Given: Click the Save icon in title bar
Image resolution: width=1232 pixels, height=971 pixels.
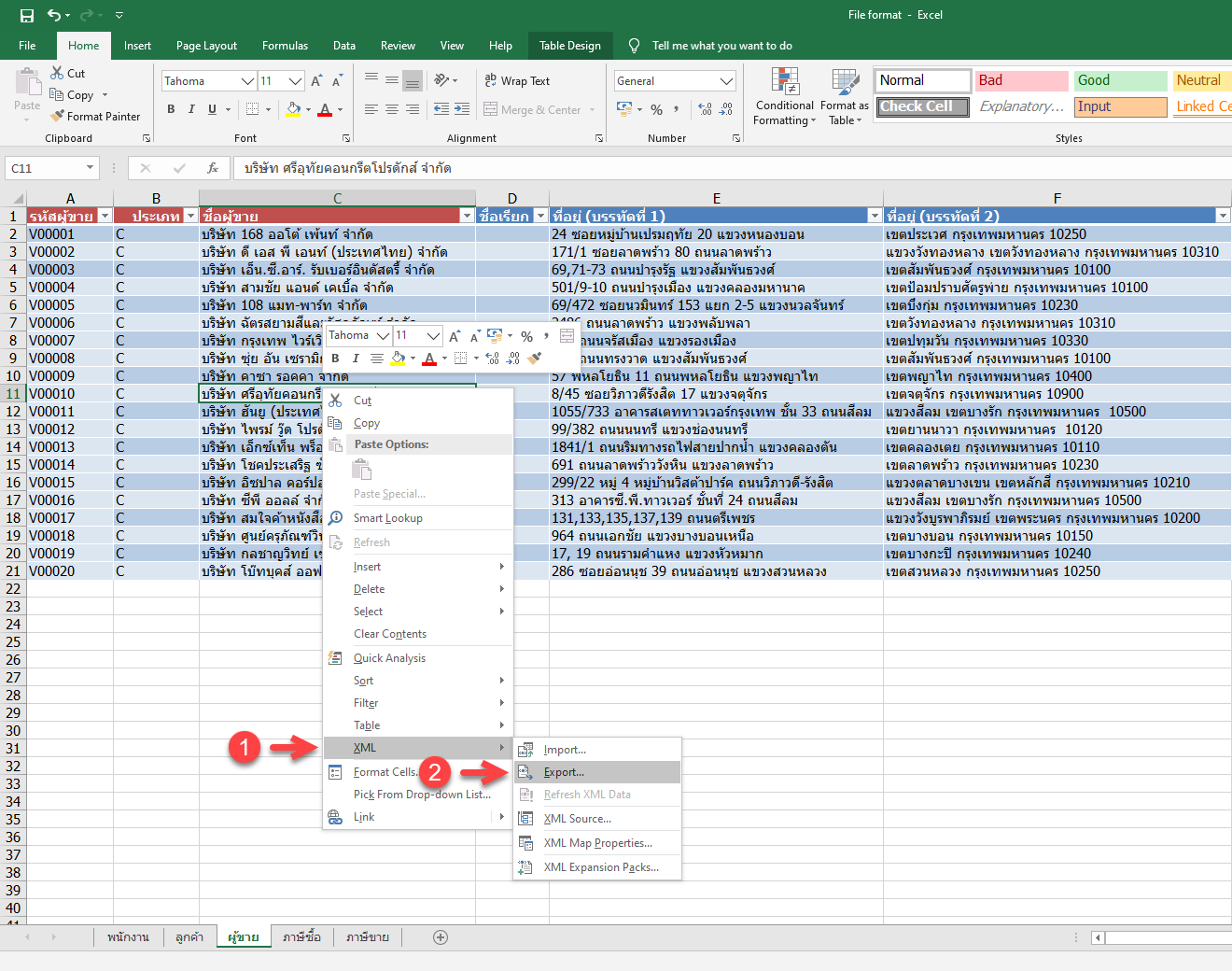Looking at the screenshot, I should pos(26,15).
